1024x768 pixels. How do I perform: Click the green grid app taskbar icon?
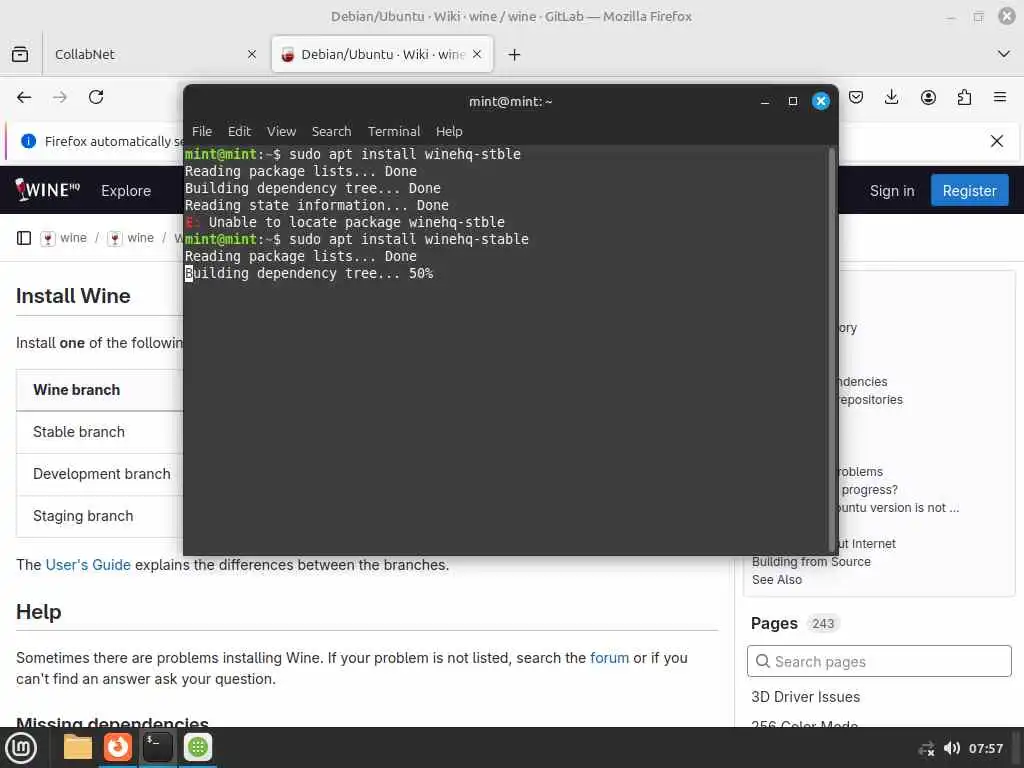pos(198,748)
